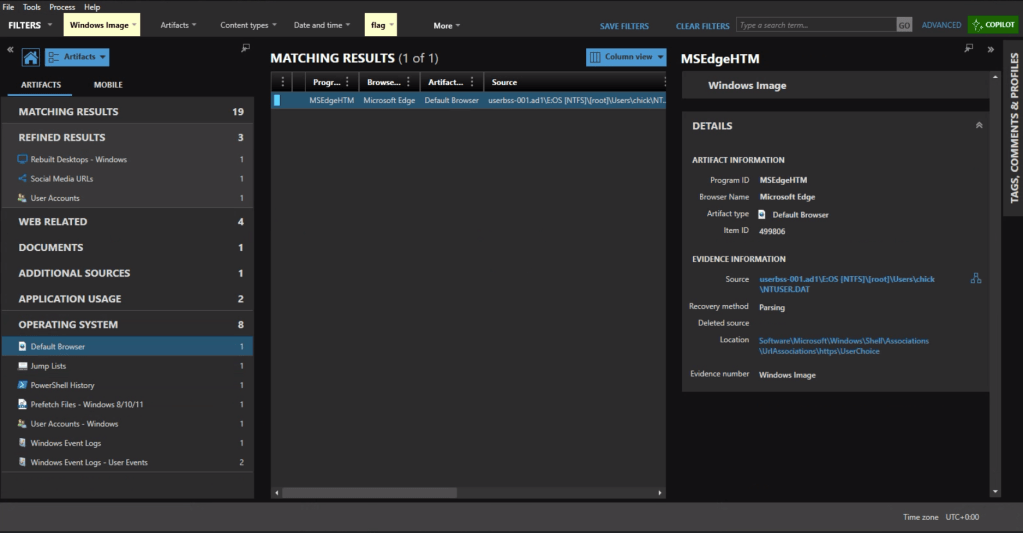The height and width of the screenshot is (533, 1023).
Task: Collapse the Details section chevron
Action: pos(978,126)
